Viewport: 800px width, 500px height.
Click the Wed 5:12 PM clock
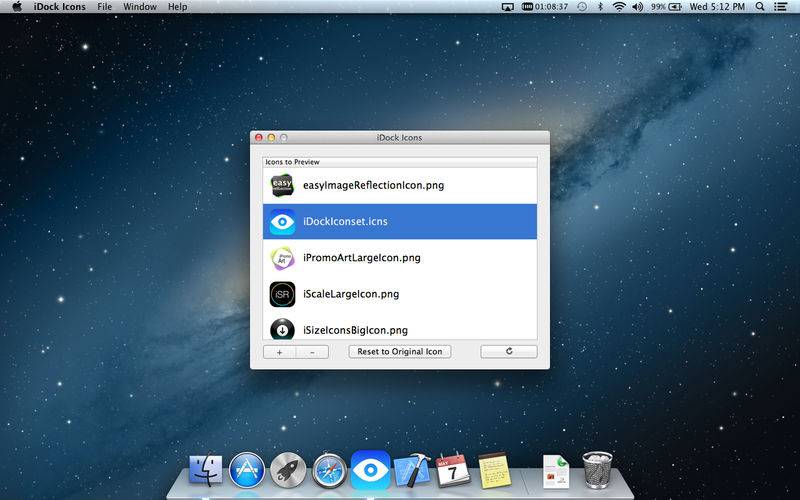pyautogui.click(x=717, y=7)
